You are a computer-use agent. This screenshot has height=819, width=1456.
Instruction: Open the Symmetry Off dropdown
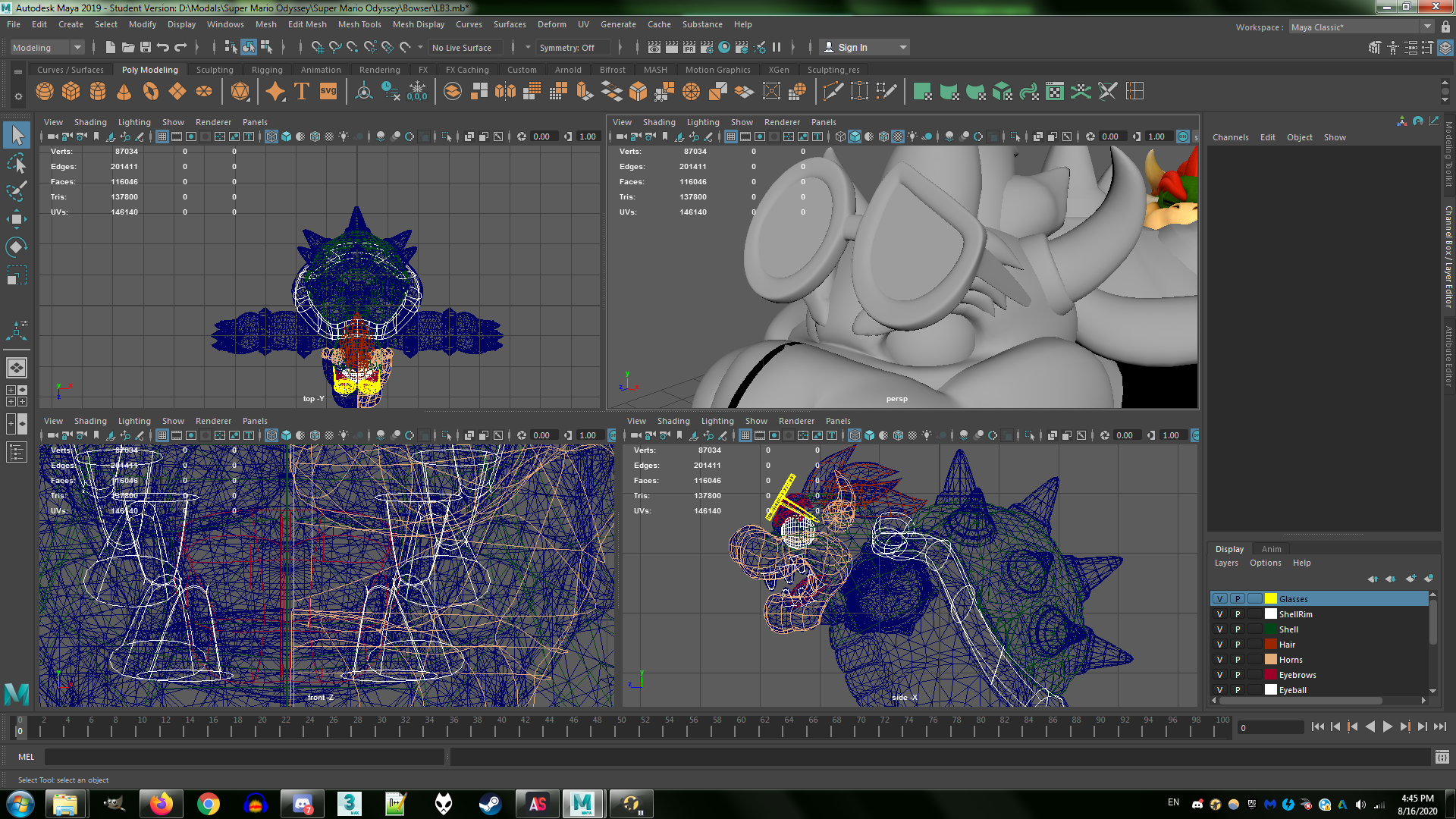tap(573, 48)
